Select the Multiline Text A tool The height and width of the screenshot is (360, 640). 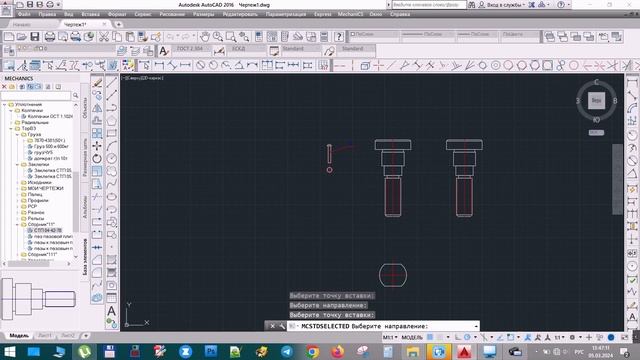[111, 311]
